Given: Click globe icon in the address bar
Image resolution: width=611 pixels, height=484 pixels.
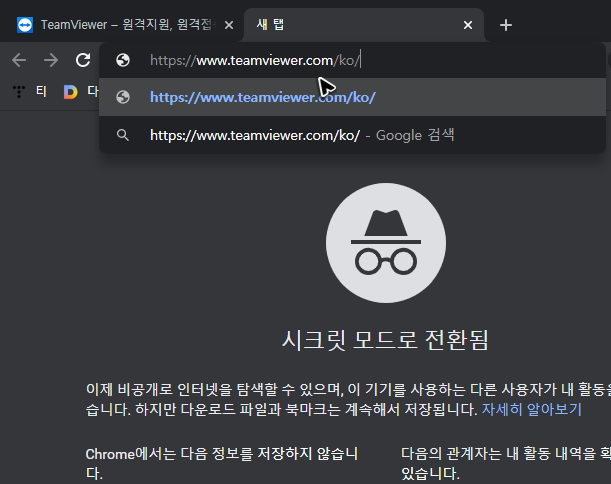Looking at the screenshot, I should tap(123, 60).
